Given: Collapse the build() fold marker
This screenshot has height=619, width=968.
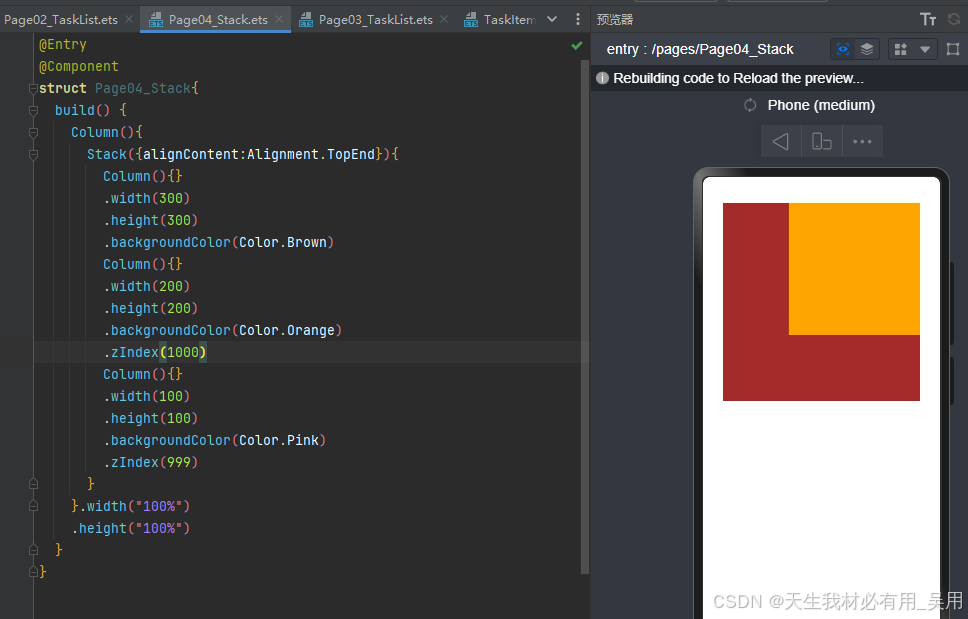Looking at the screenshot, I should click(33, 110).
